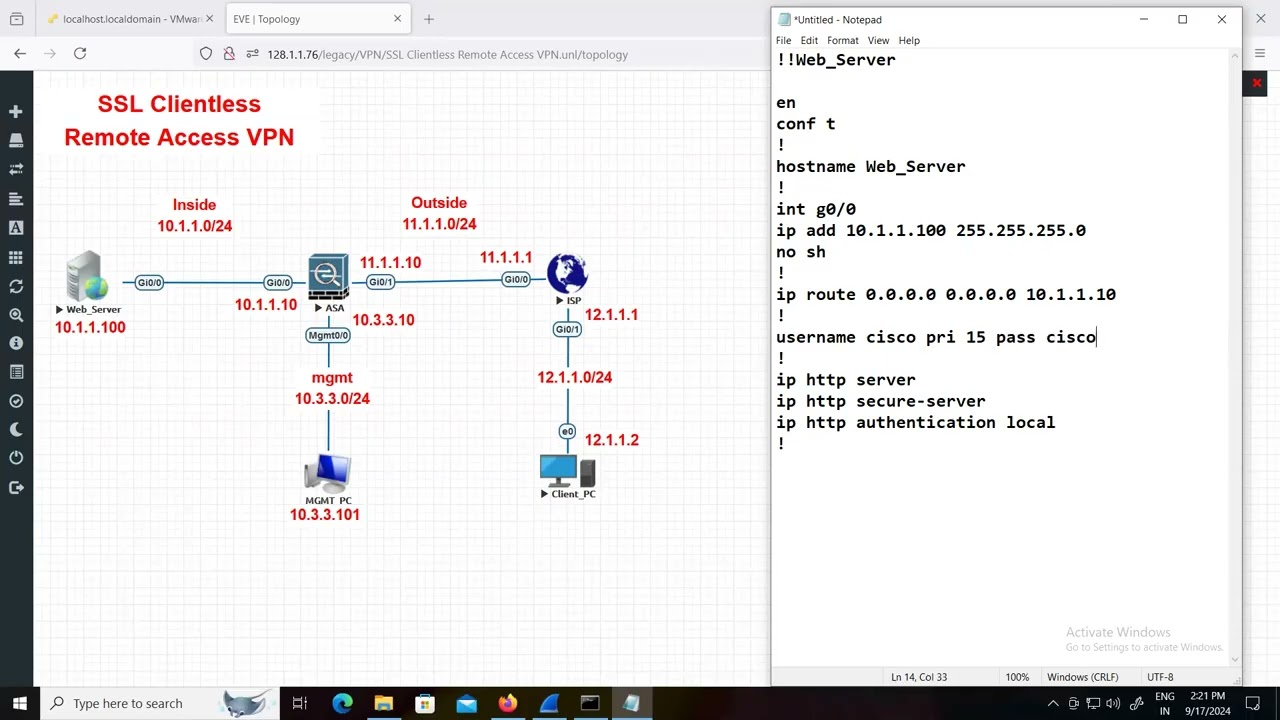Click the browser address bar URL
This screenshot has height=720, width=1280.
pos(447,54)
